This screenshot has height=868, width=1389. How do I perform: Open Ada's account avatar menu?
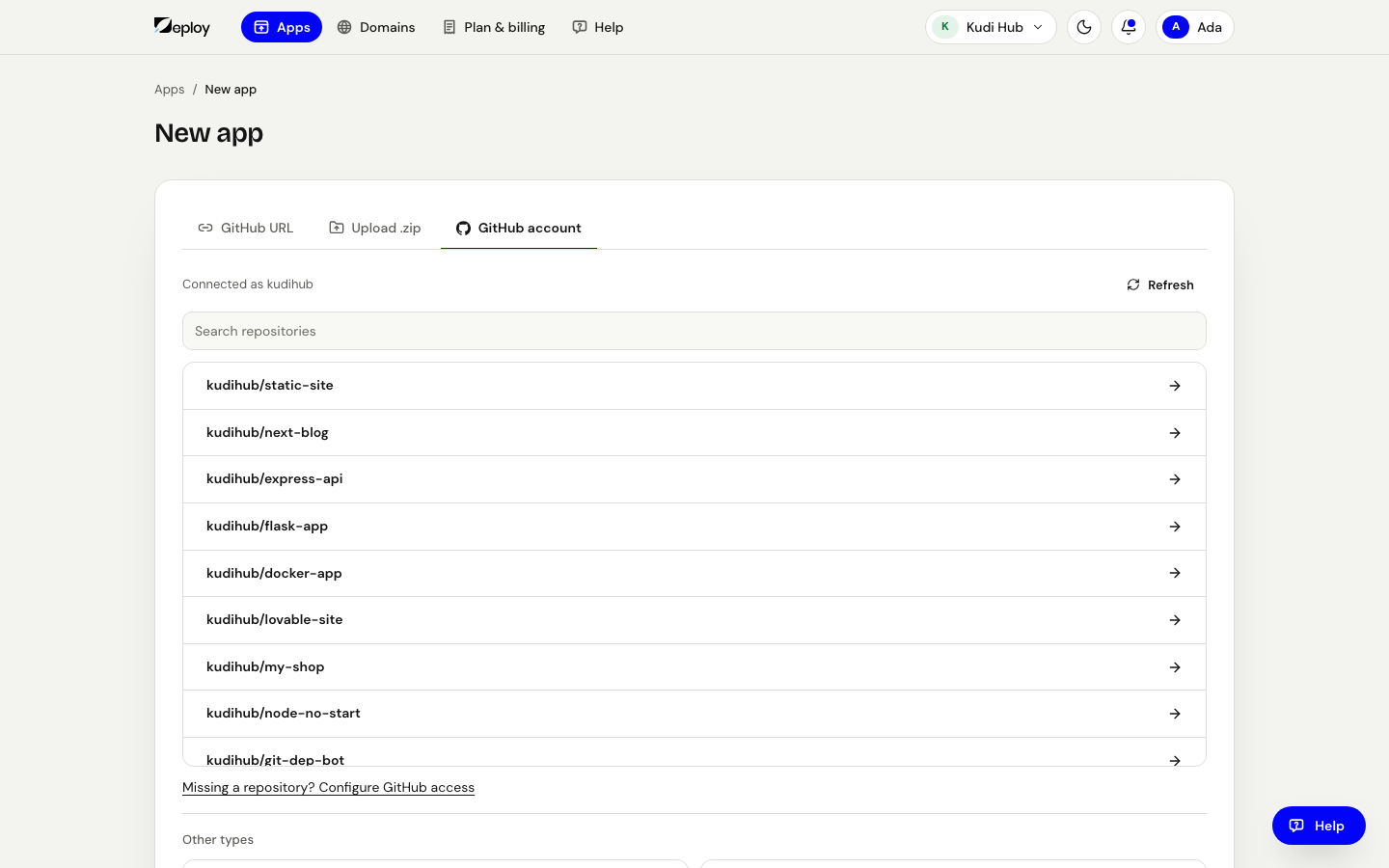pos(1194,27)
